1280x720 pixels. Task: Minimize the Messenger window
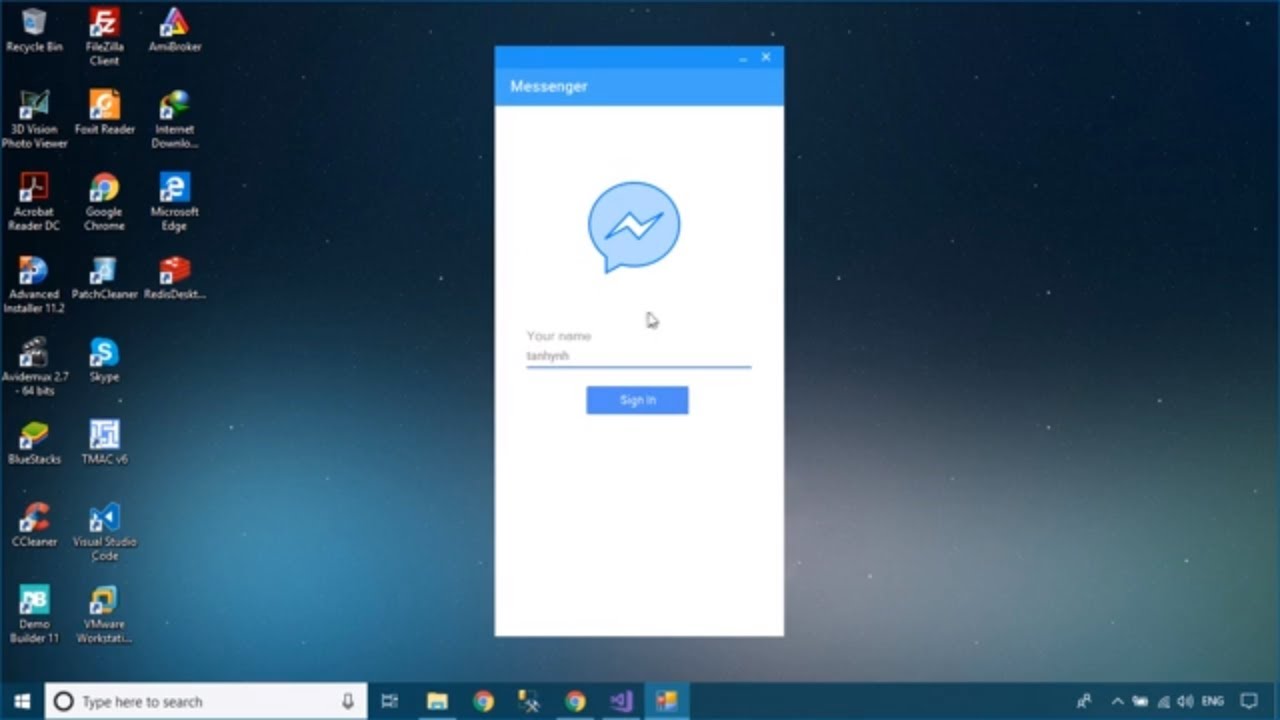[743, 58]
